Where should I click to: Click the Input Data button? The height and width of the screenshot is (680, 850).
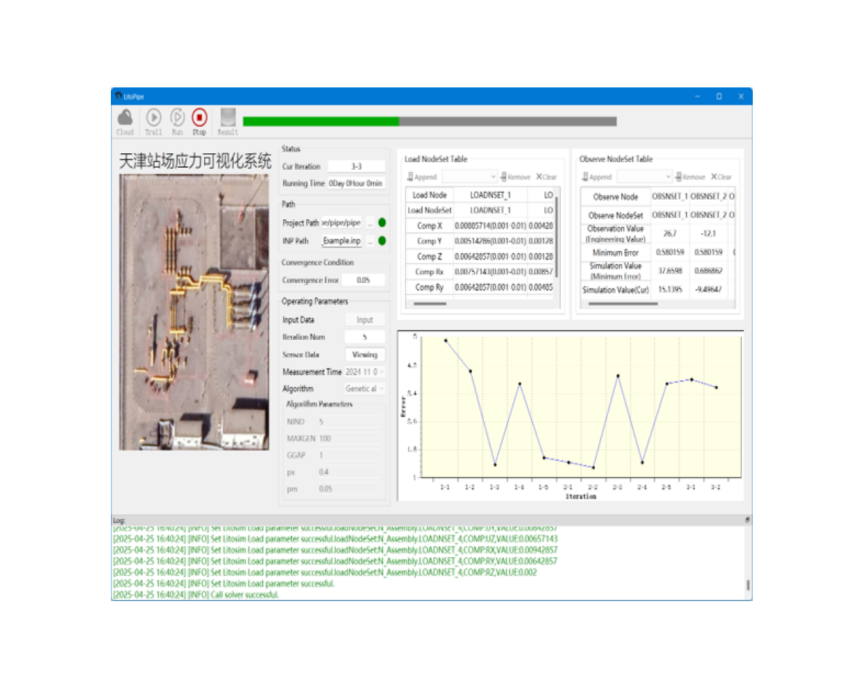pos(365,320)
